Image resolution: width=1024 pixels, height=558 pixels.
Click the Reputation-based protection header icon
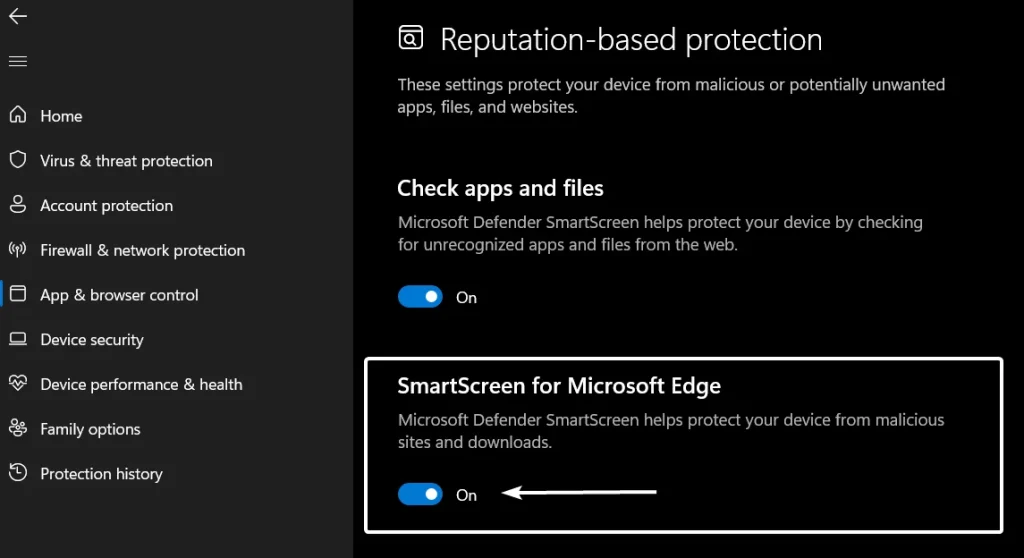tap(411, 38)
